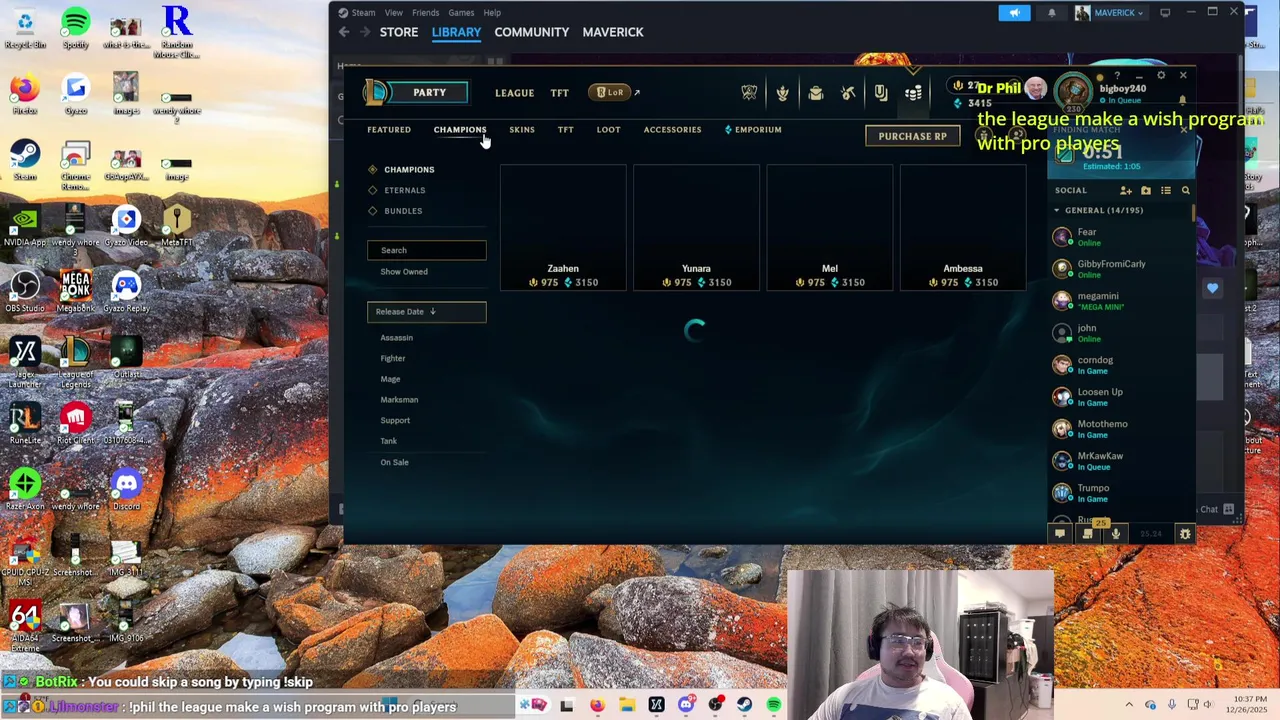This screenshot has height=720, width=1280.
Task: Switch to the Skins store tab
Action: tap(522, 130)
